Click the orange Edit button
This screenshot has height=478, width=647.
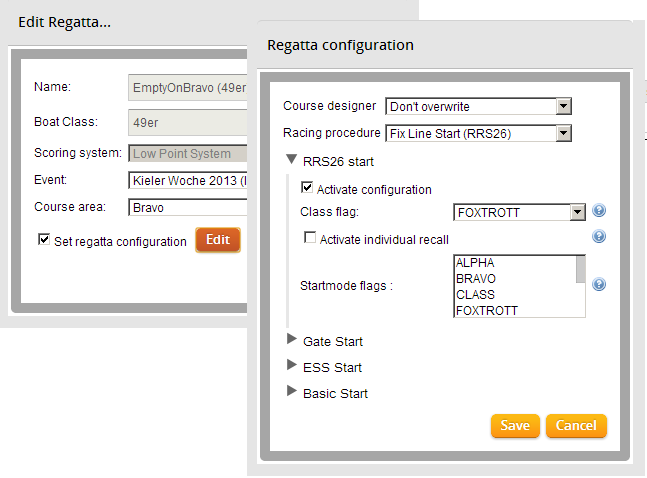217,241
